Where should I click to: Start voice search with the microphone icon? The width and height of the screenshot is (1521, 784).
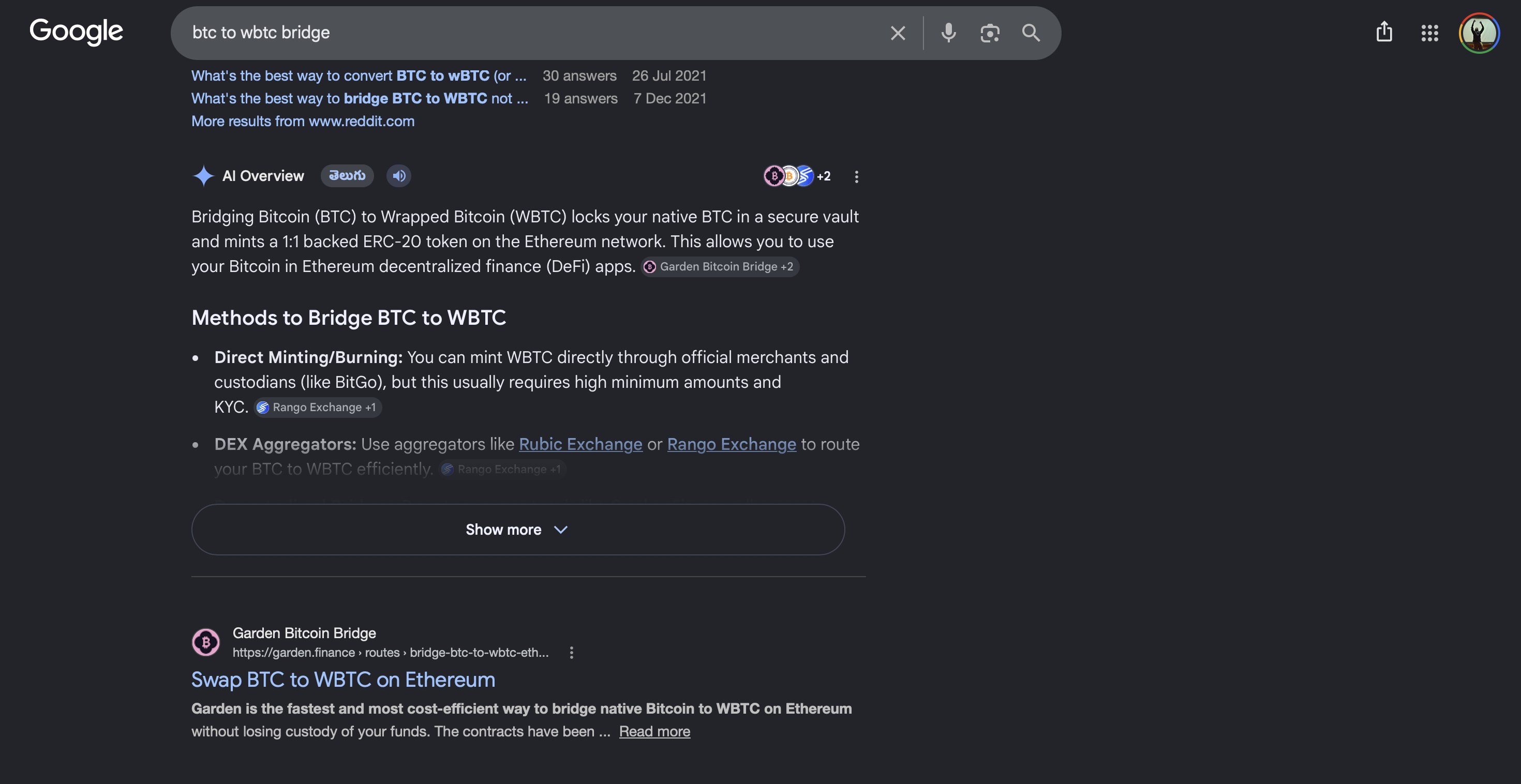pos(948,33)
